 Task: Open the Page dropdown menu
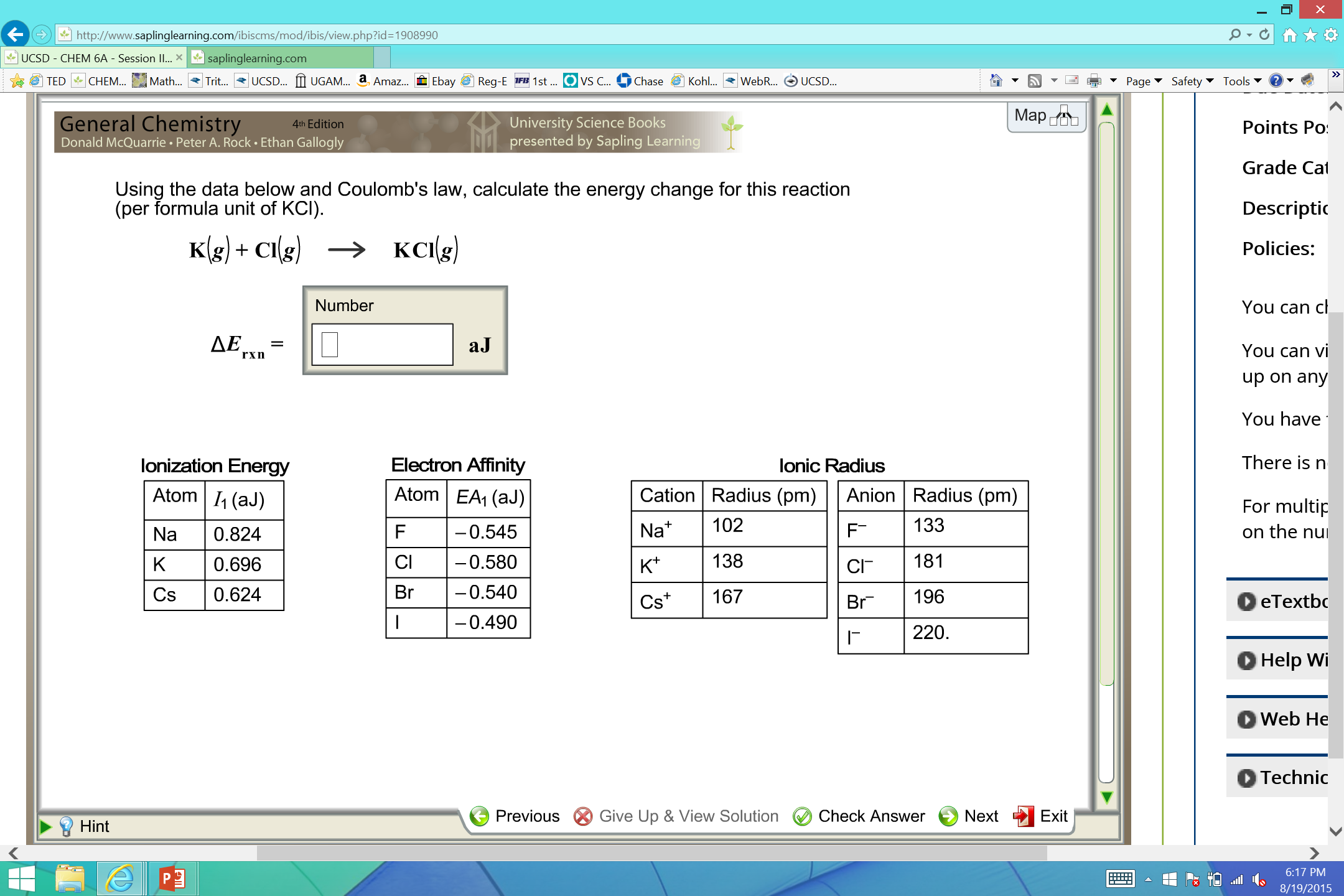pyautogui.click(x=1139, y=81)
